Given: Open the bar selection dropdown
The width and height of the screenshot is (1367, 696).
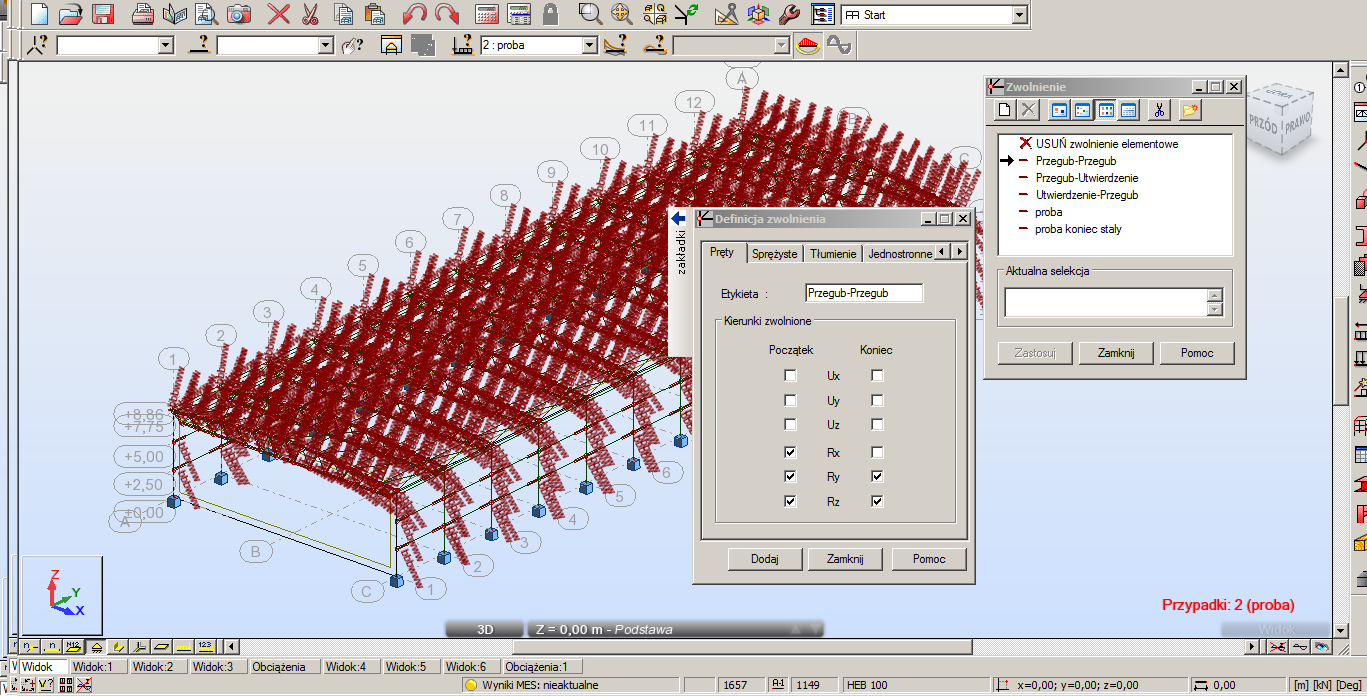Looking at the screenshot, I should [x=326, y=45].
